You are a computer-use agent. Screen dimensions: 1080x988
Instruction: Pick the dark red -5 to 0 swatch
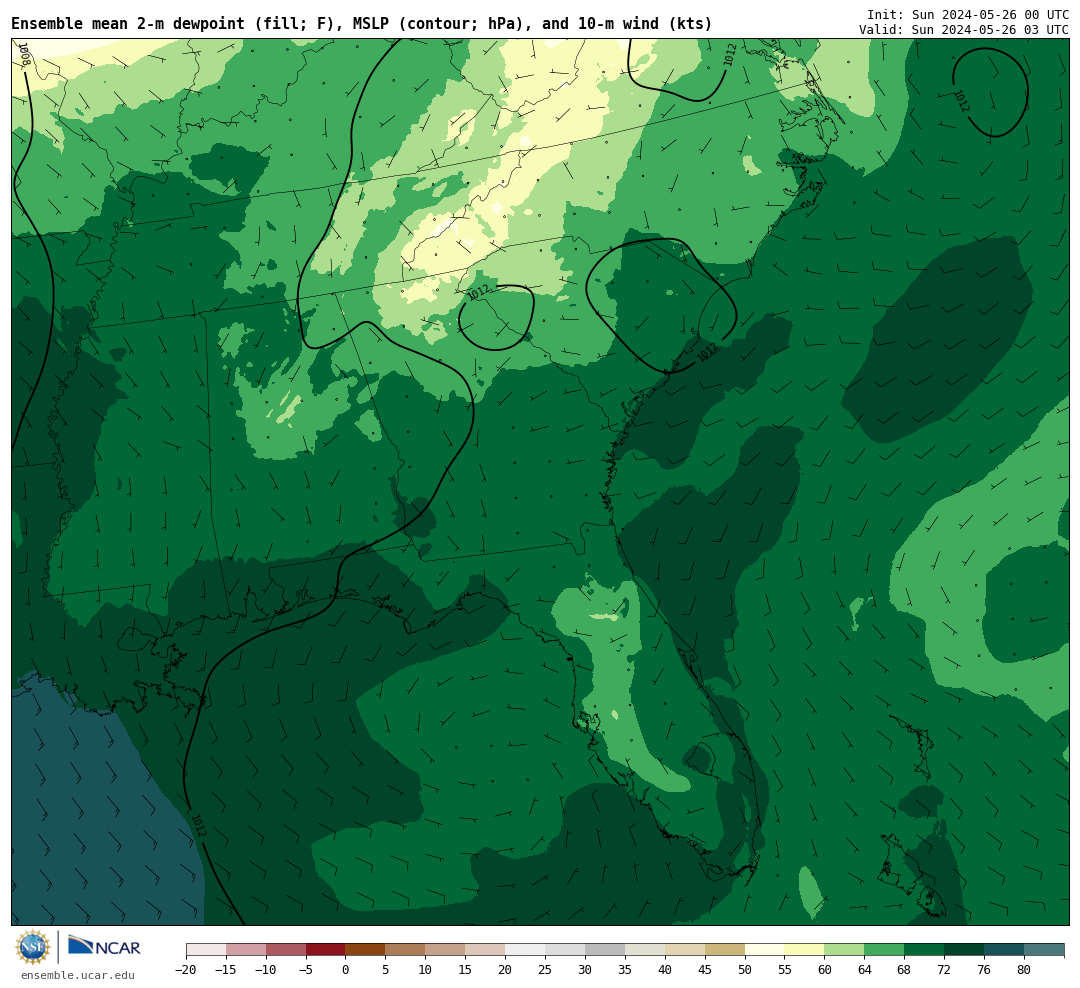tap(326, 950)
